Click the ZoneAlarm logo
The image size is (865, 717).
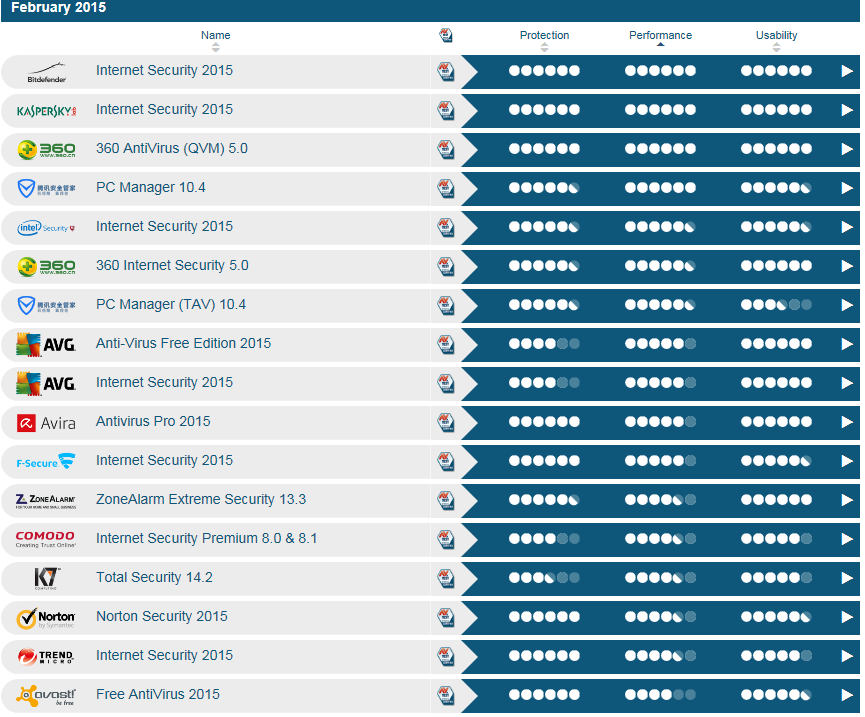coord(46,501)
